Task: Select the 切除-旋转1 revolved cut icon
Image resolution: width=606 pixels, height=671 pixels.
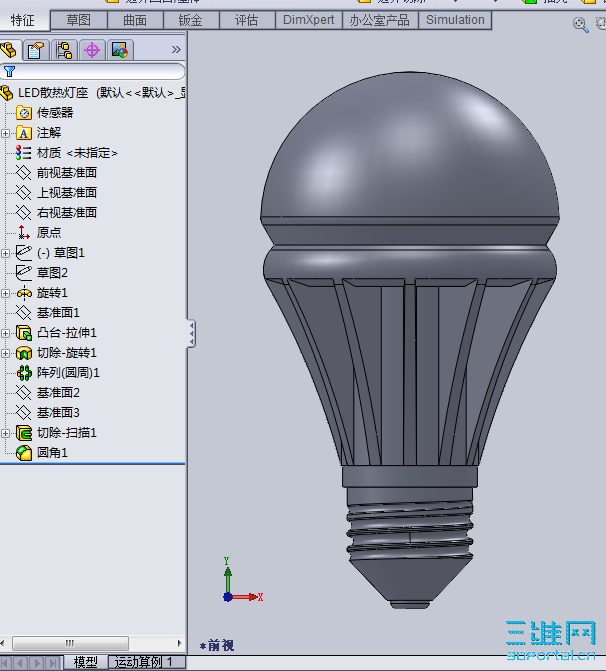Action: click(x=24, y=353)
